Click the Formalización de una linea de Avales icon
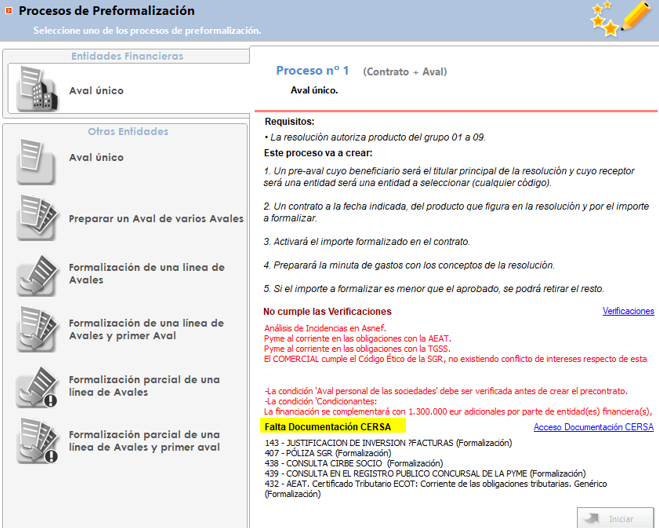 [x=37, y=275]
